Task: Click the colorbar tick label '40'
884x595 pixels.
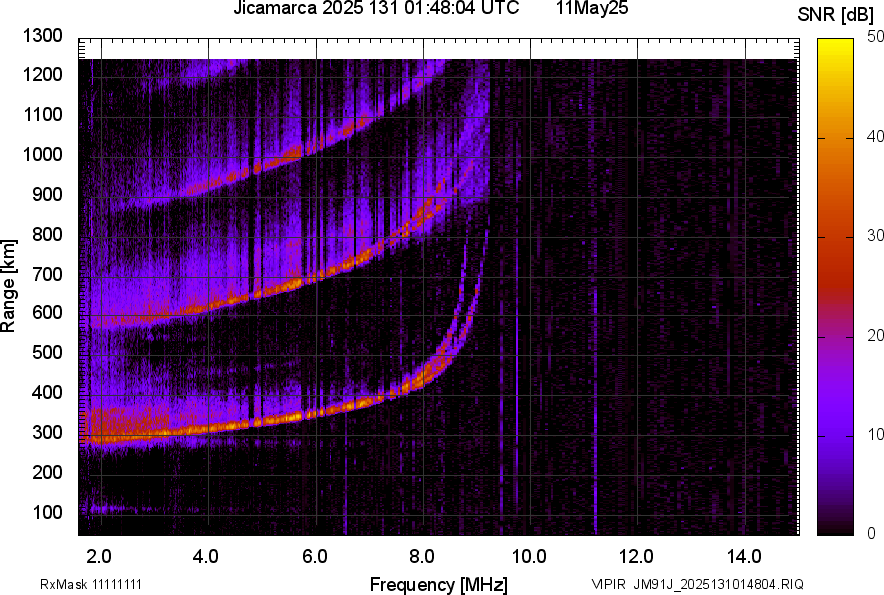Action: [875, 136]
